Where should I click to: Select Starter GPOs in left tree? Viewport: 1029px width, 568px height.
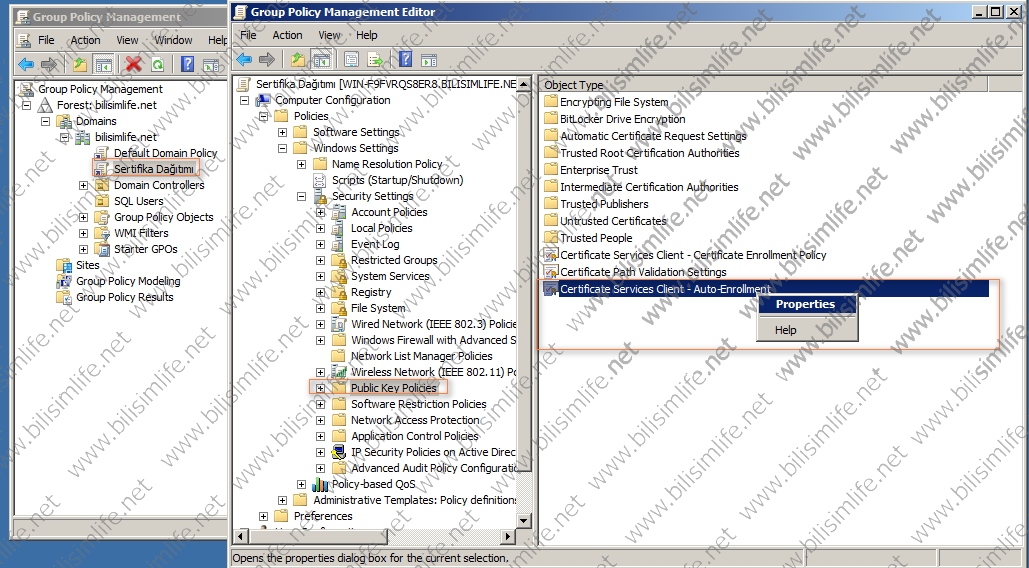pos(145,249)
